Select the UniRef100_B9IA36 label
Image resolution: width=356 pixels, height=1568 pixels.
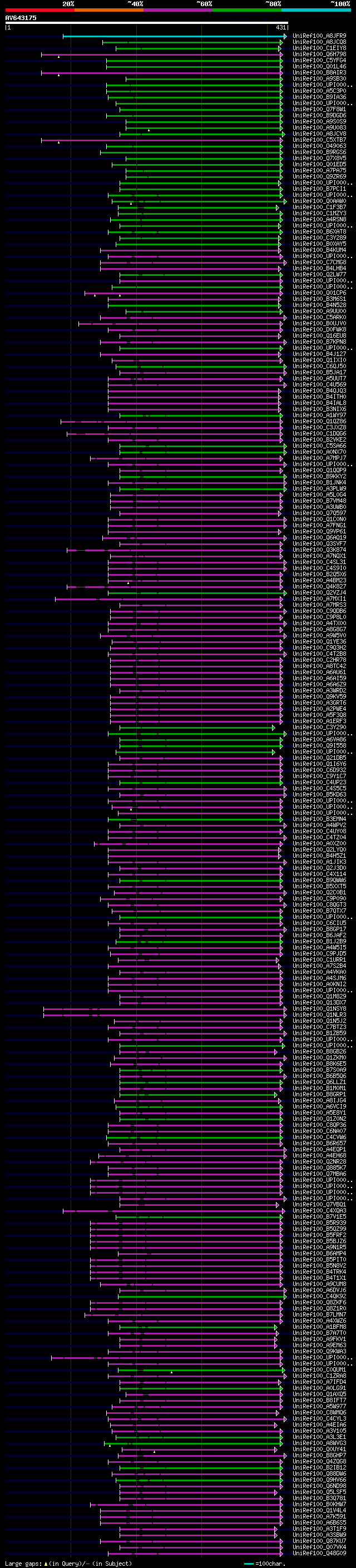(x=319, y=97)
